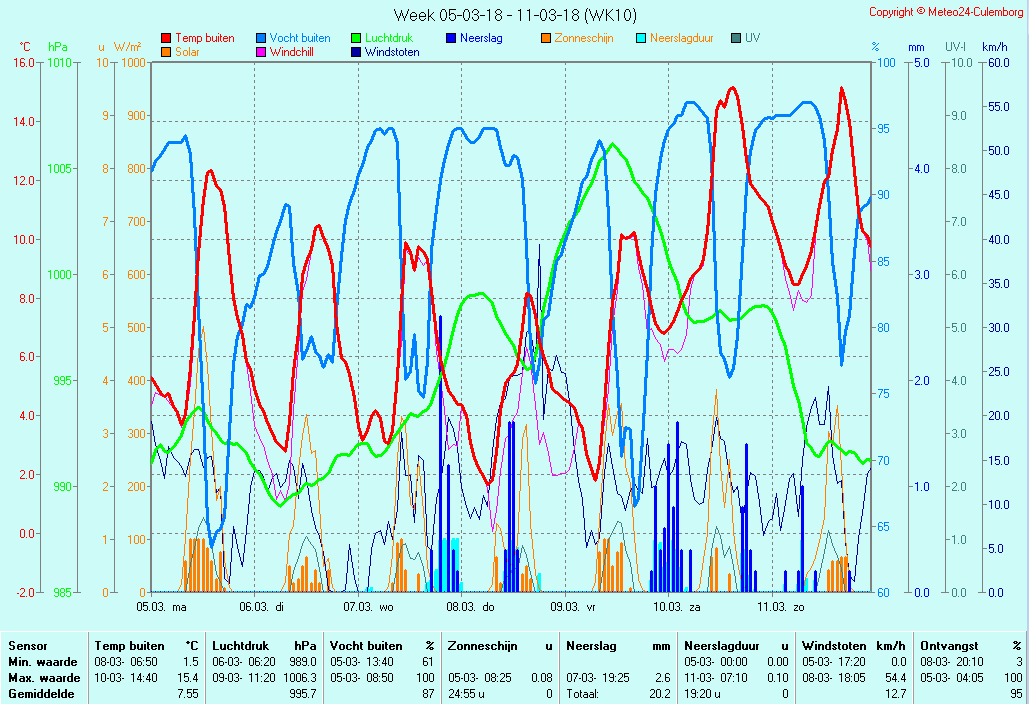
Task: Click the magenta Windchill legend swatch
Action: pos(261,52)
